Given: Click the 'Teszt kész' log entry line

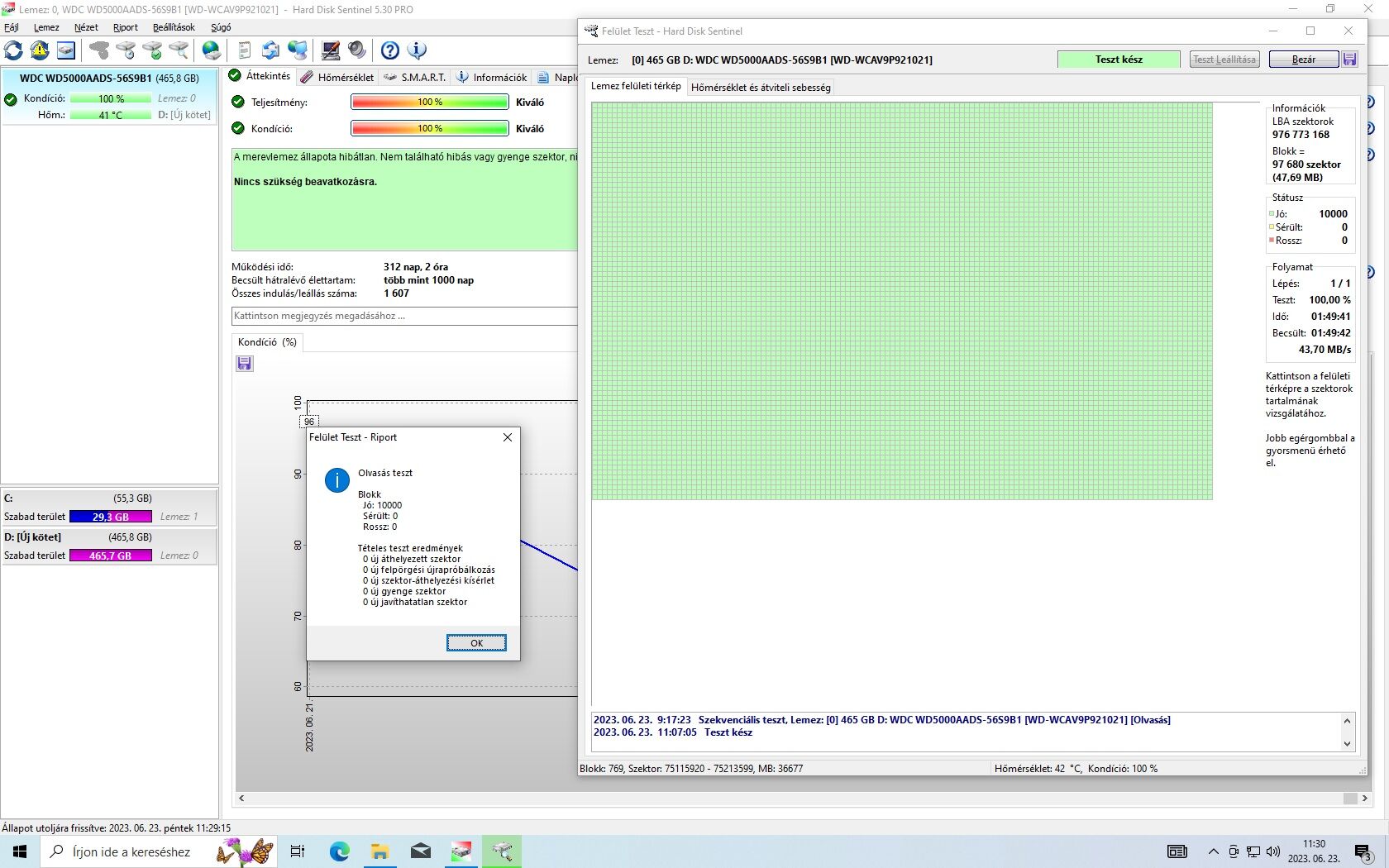Looking at the screenshot, I should (673, 732).
